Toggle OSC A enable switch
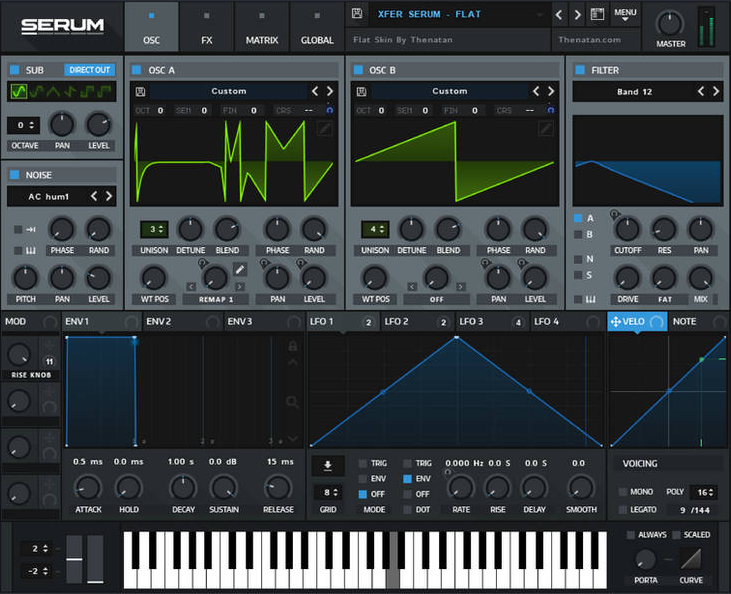 137,70
